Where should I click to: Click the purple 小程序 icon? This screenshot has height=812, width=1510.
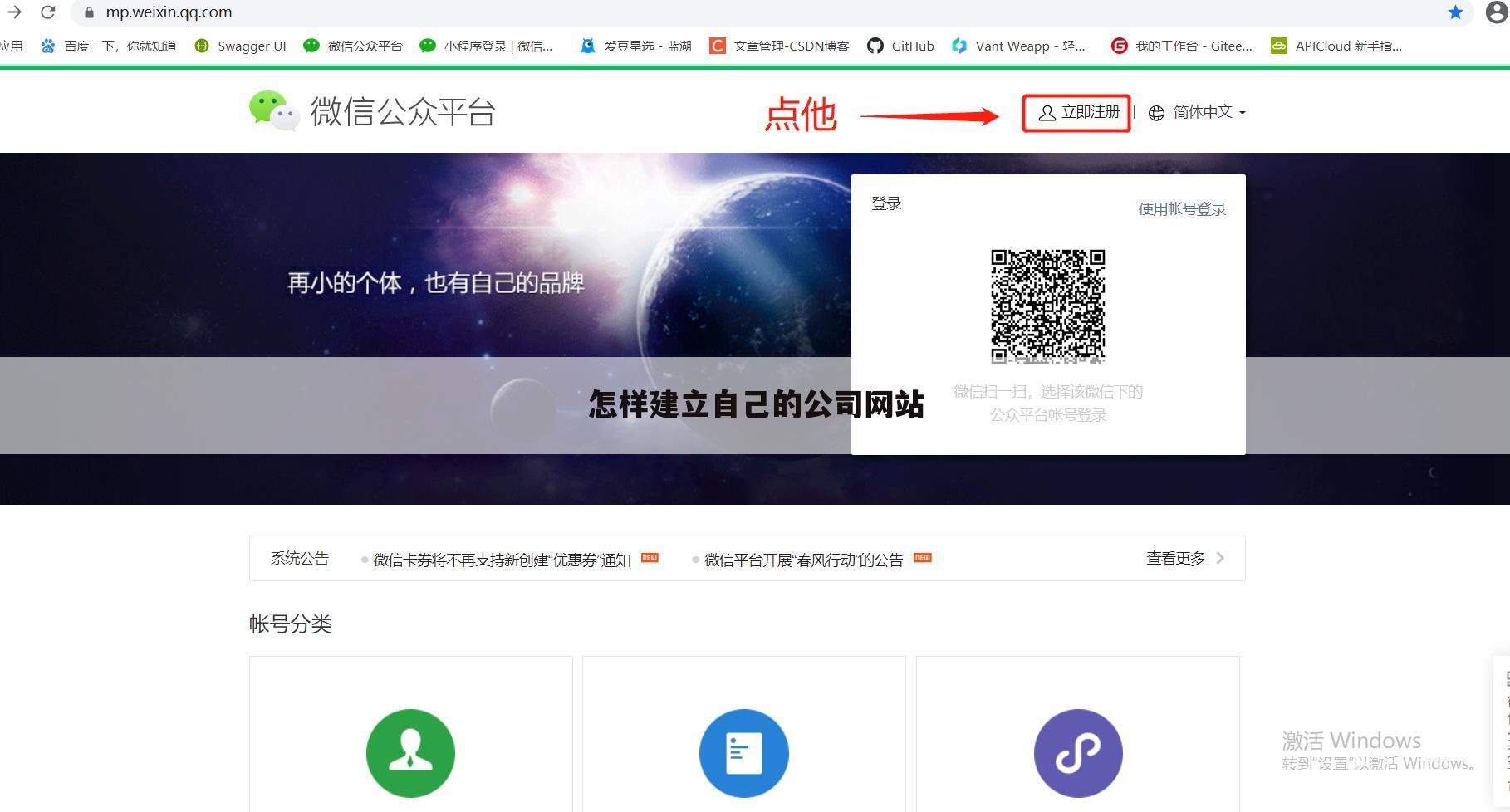[1078, 753]
